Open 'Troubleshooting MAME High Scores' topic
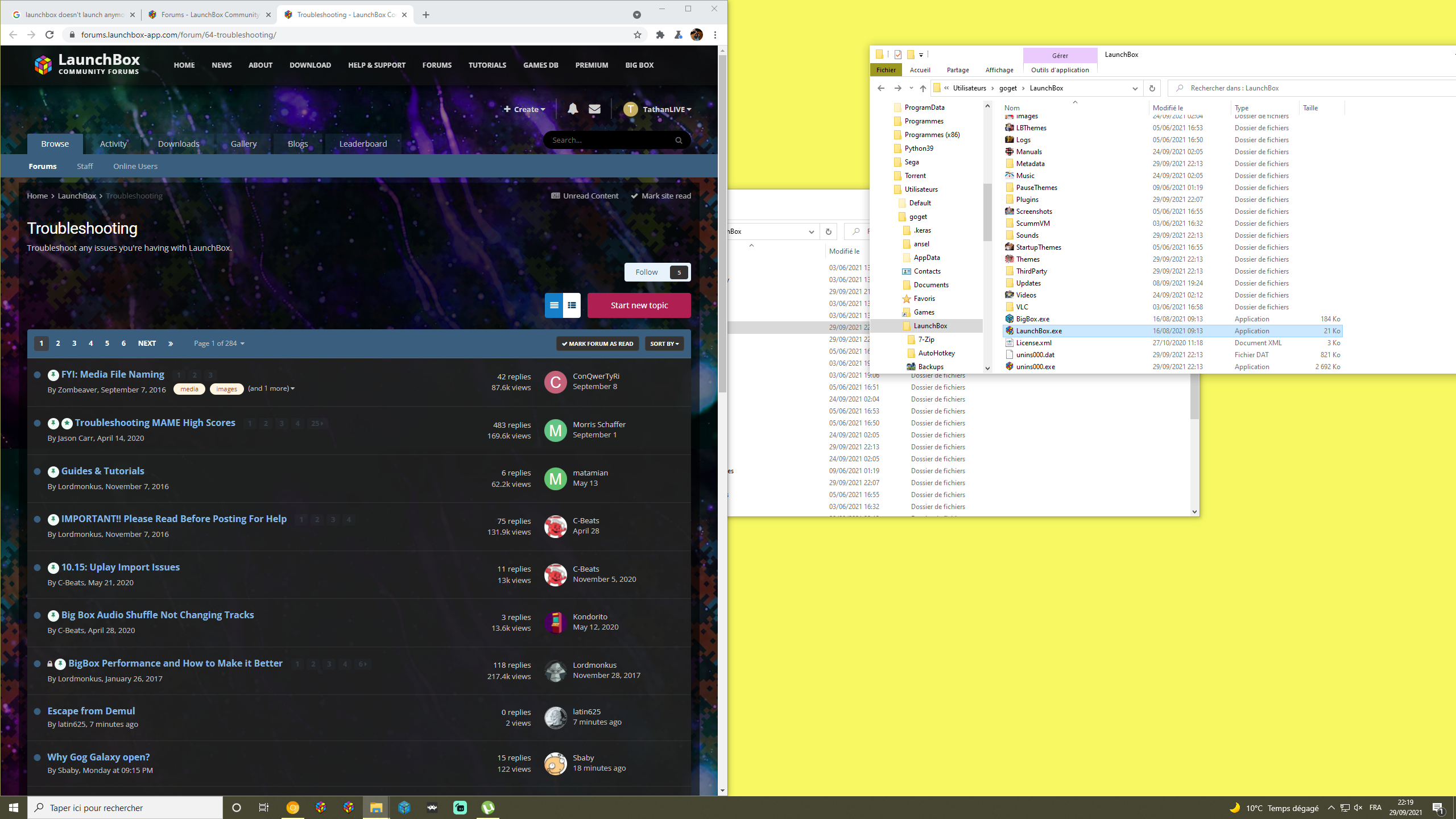Image resolution: width=1456 pixels, height=819 pixels. [155, 423]
